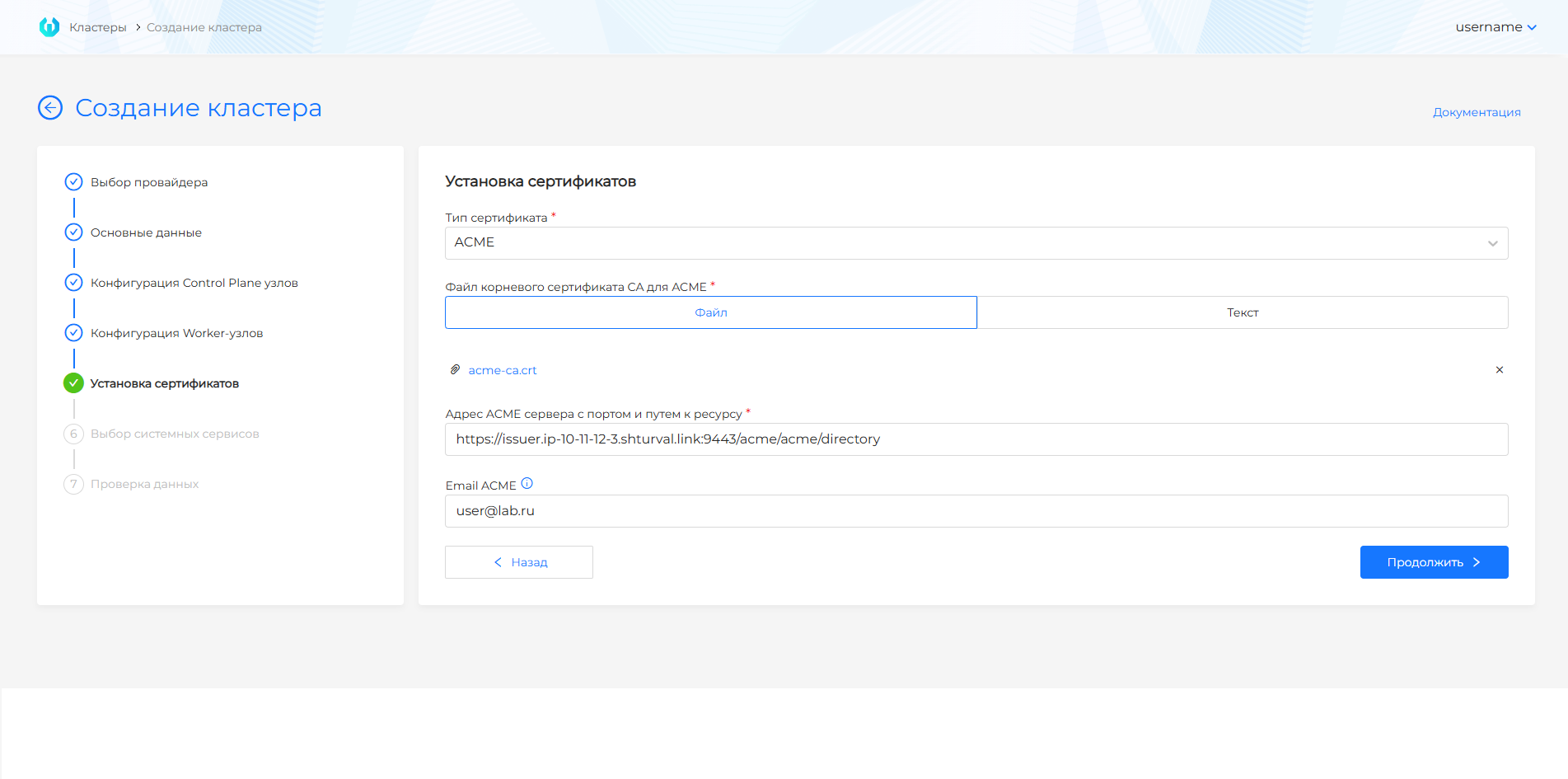1568x779 pixels.
Task: Click the back arrow circle icon beside the page title
Action: pos(50,108)
